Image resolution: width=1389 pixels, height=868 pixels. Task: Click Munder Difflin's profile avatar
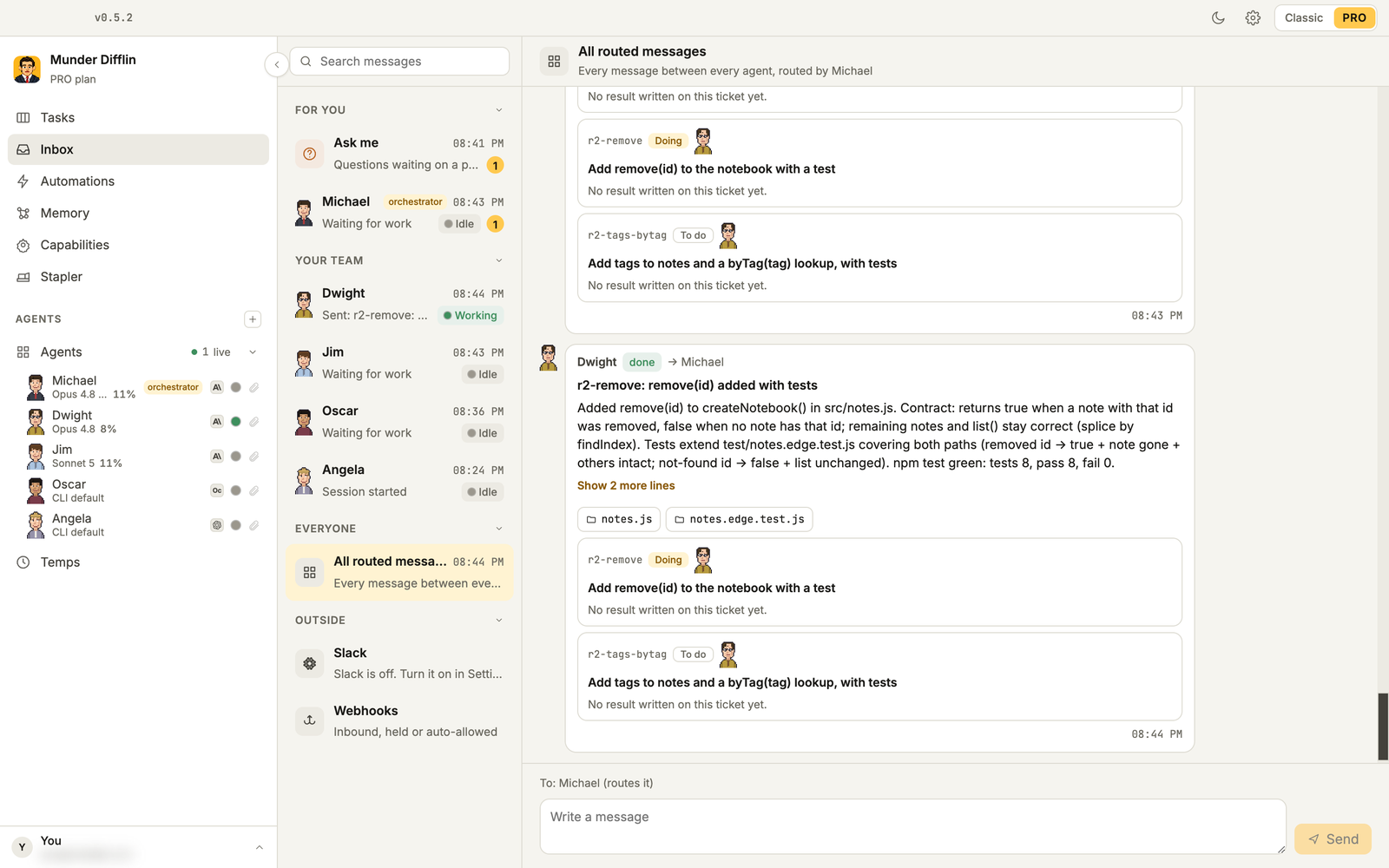[x=27, y=69]
